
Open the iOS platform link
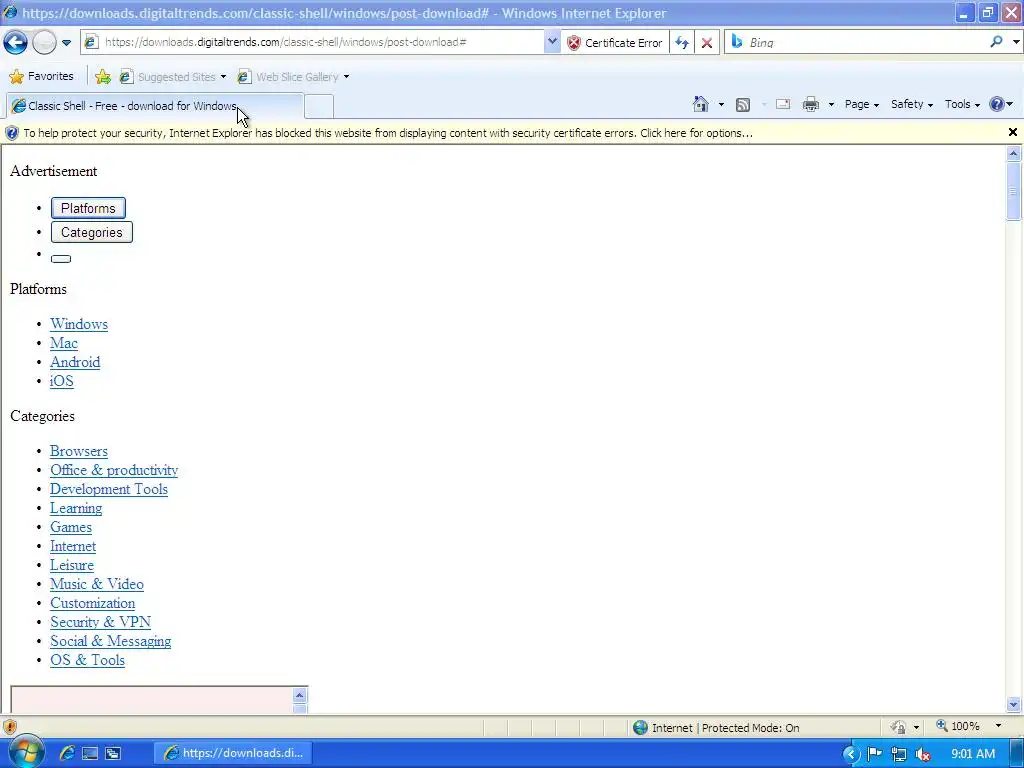[61, 381]
